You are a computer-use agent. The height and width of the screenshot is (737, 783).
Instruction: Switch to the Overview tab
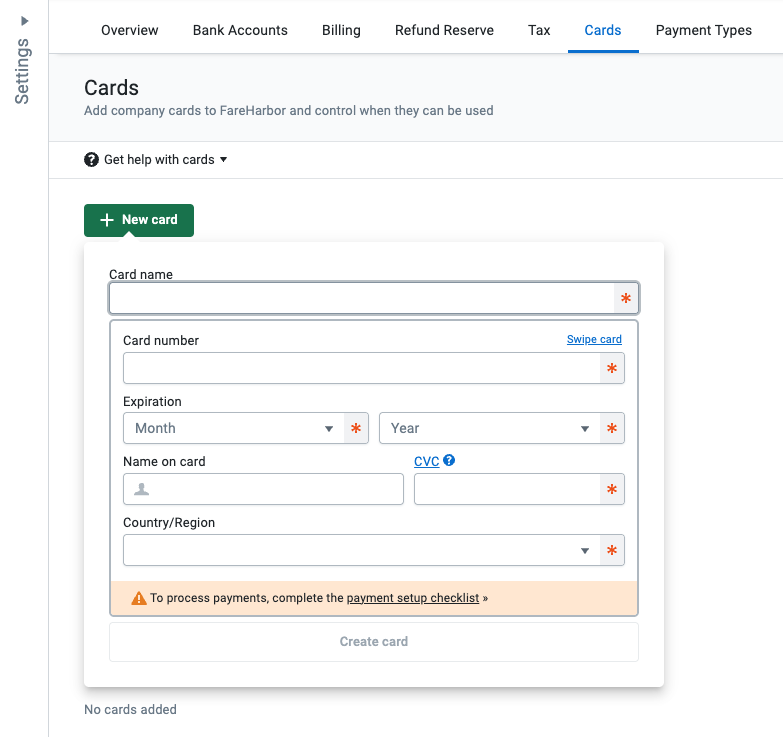pyautogui.click(x=130, y=30)
